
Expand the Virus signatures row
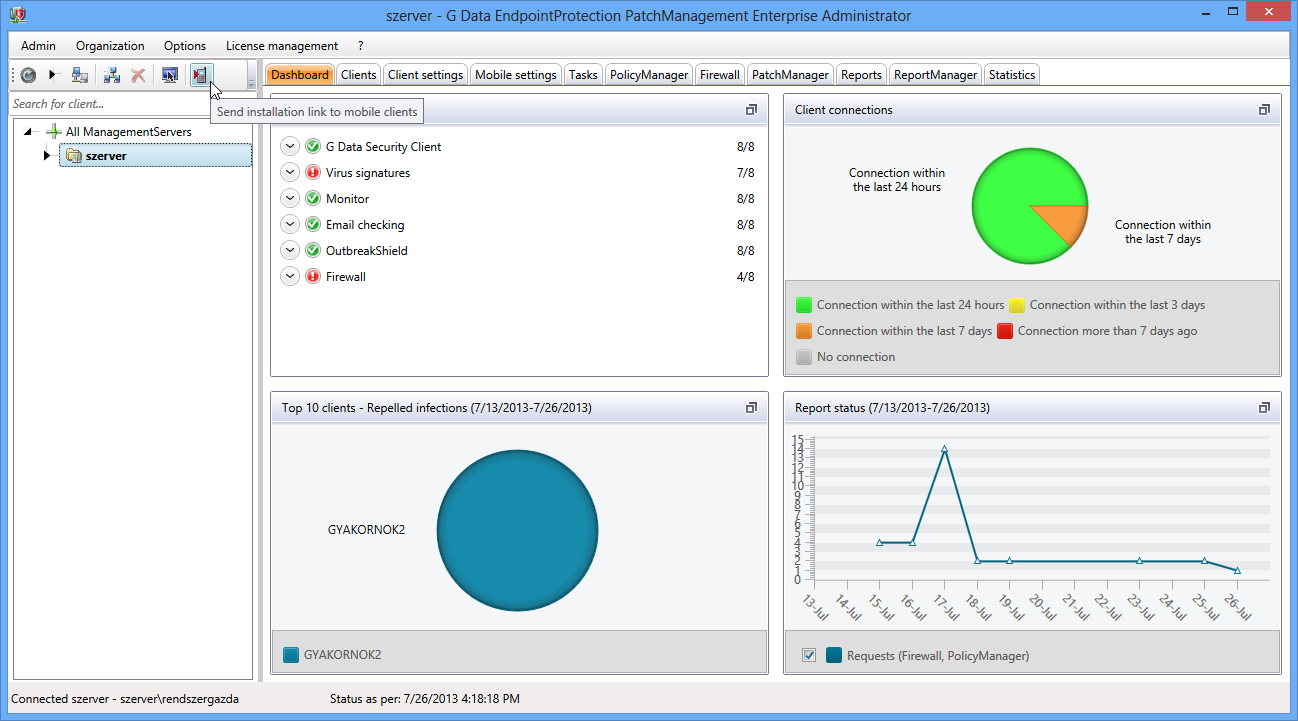[290, 173]
